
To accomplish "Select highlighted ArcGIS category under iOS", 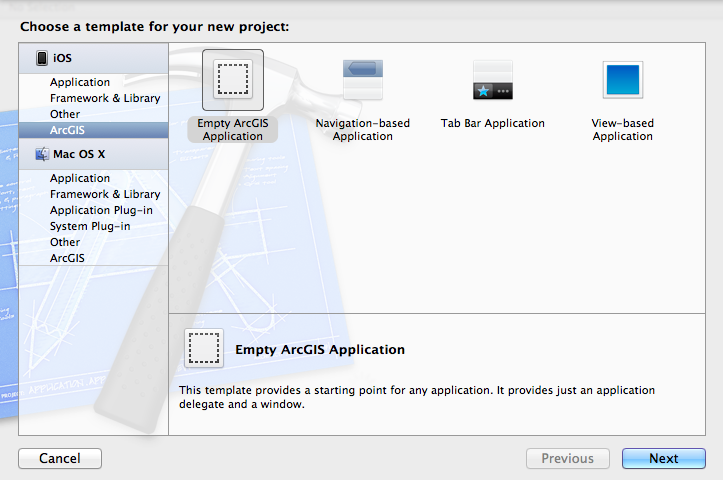I will click(68, 130).
